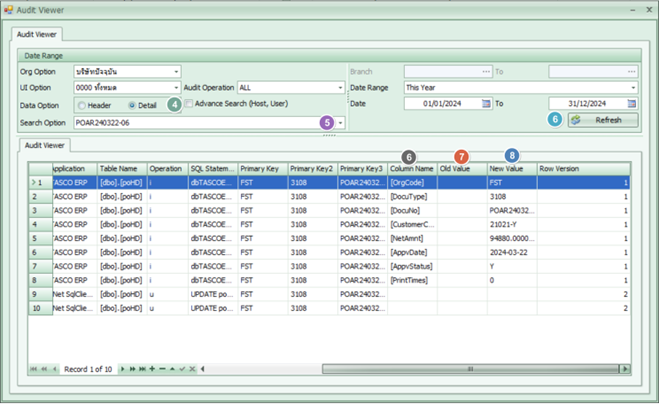Jump to first record in navigator
Screen dimensions: 659x404
34,369
